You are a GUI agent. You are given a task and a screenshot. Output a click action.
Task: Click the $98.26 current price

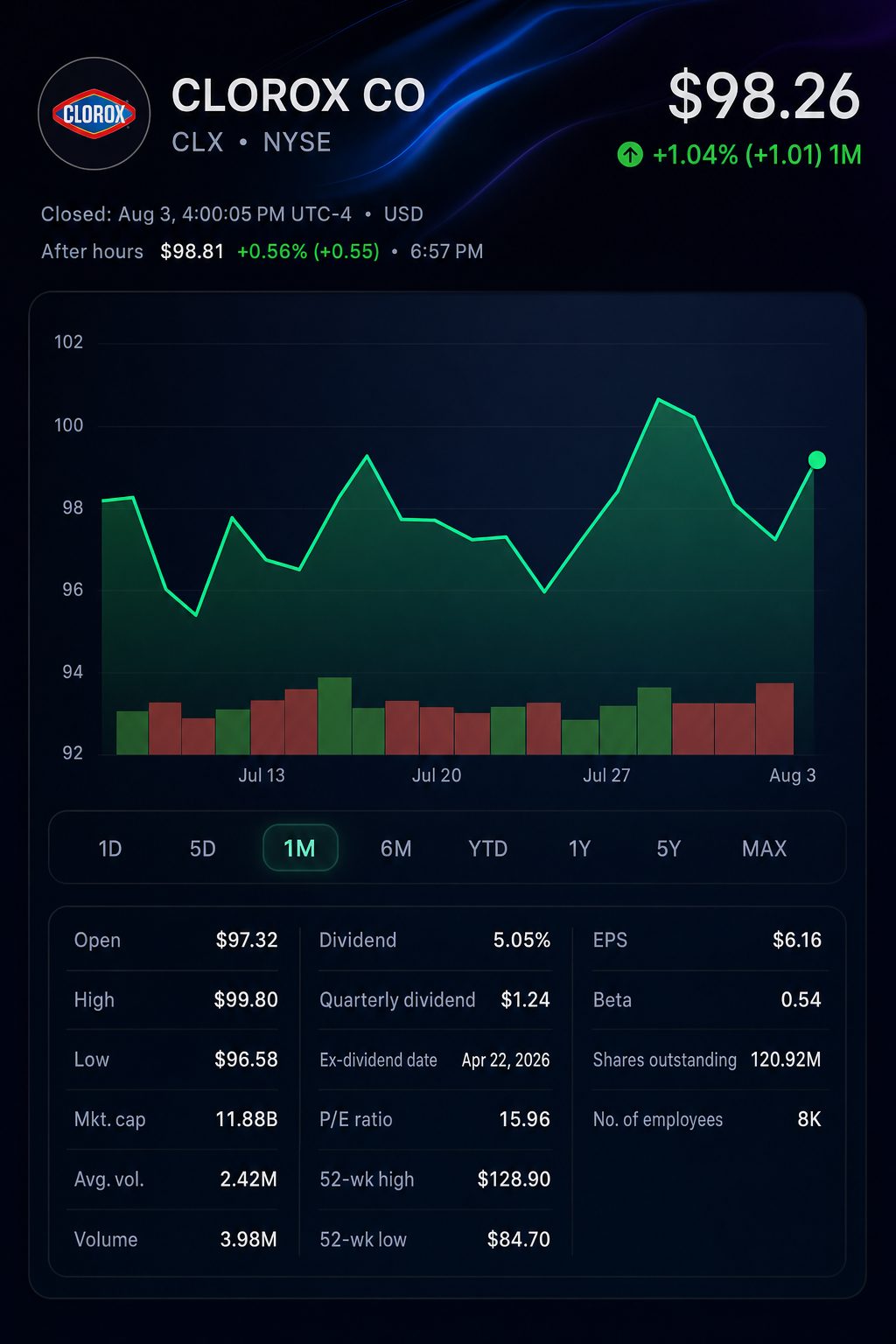(765, 96)
